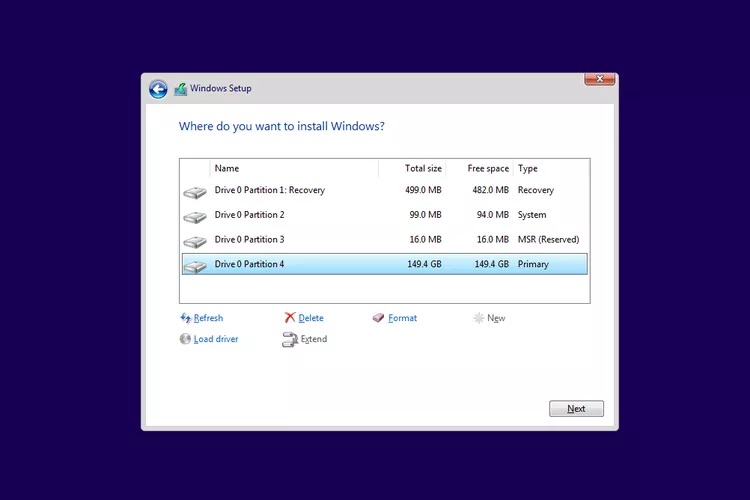This screenshot has width=750, height=500.
Task: Click the Type column header
Action: pos(528,169)
